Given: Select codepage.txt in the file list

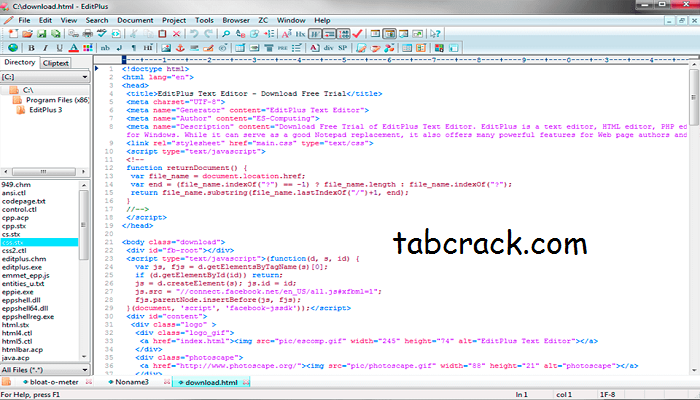Looking at the screenshot, I should pyautogui.click(x=24, y=201).
